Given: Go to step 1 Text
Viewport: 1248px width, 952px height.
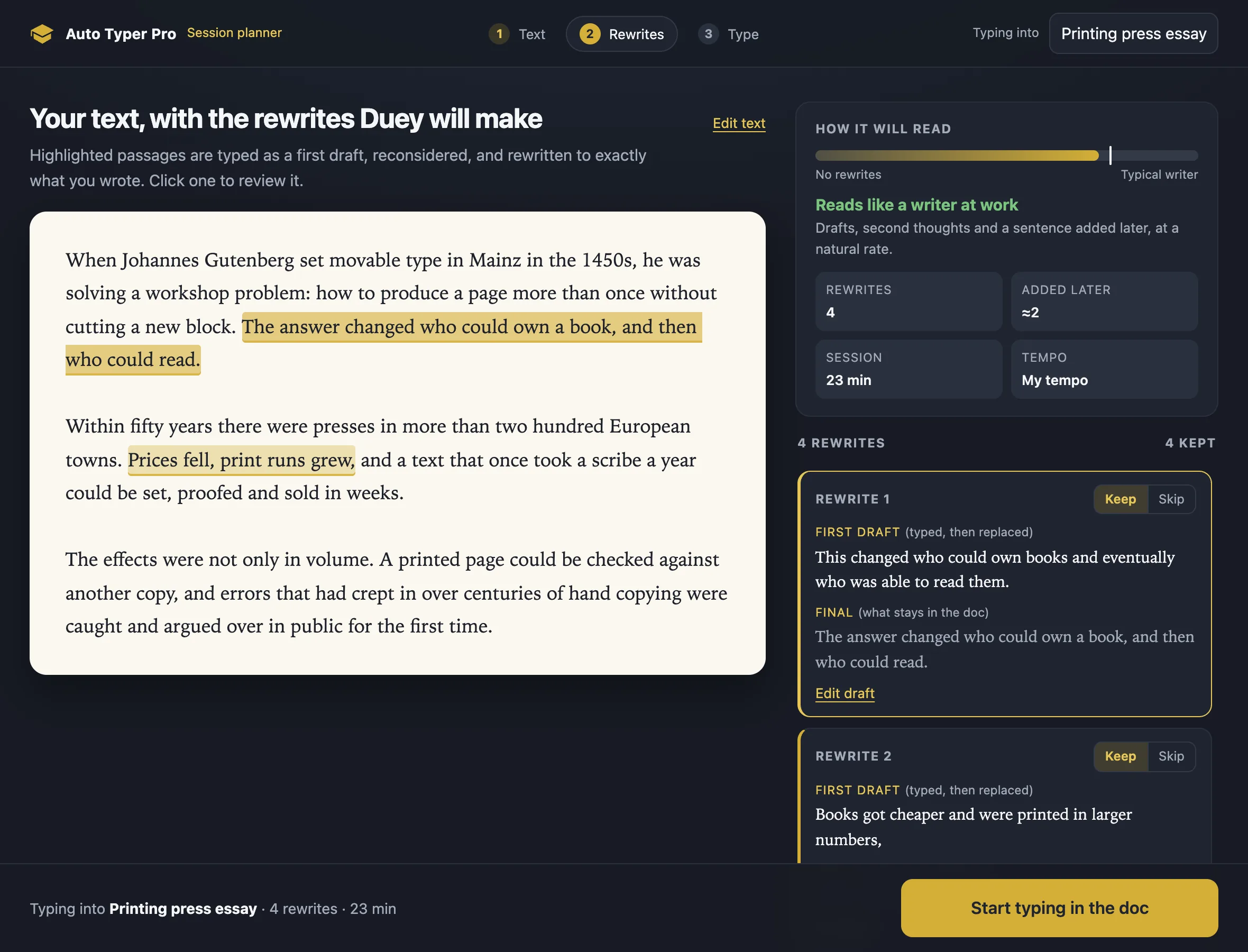Looking at the screenshot, I should click(517, 34).
